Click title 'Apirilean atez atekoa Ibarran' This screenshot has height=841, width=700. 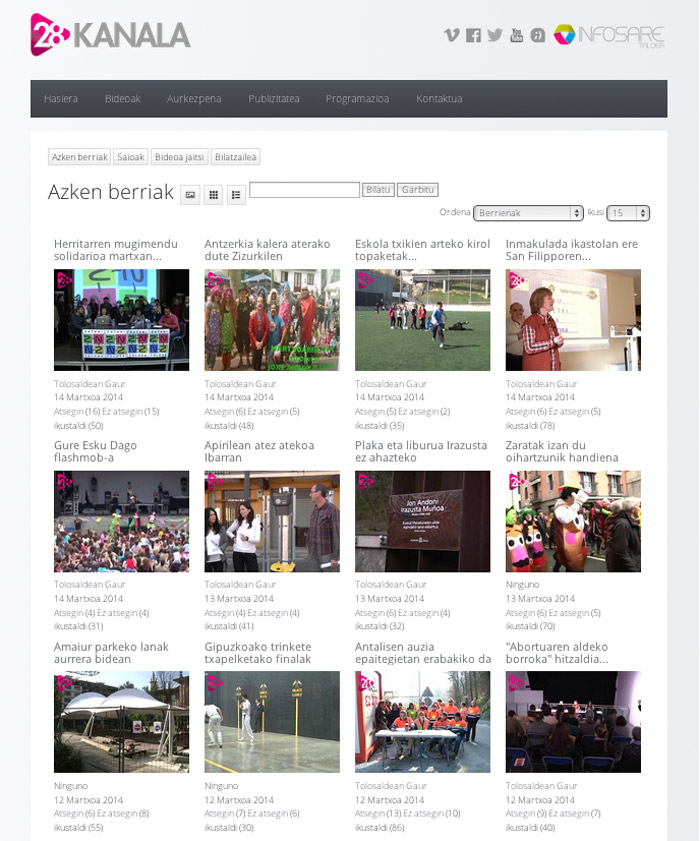click(x=259, y=451)
